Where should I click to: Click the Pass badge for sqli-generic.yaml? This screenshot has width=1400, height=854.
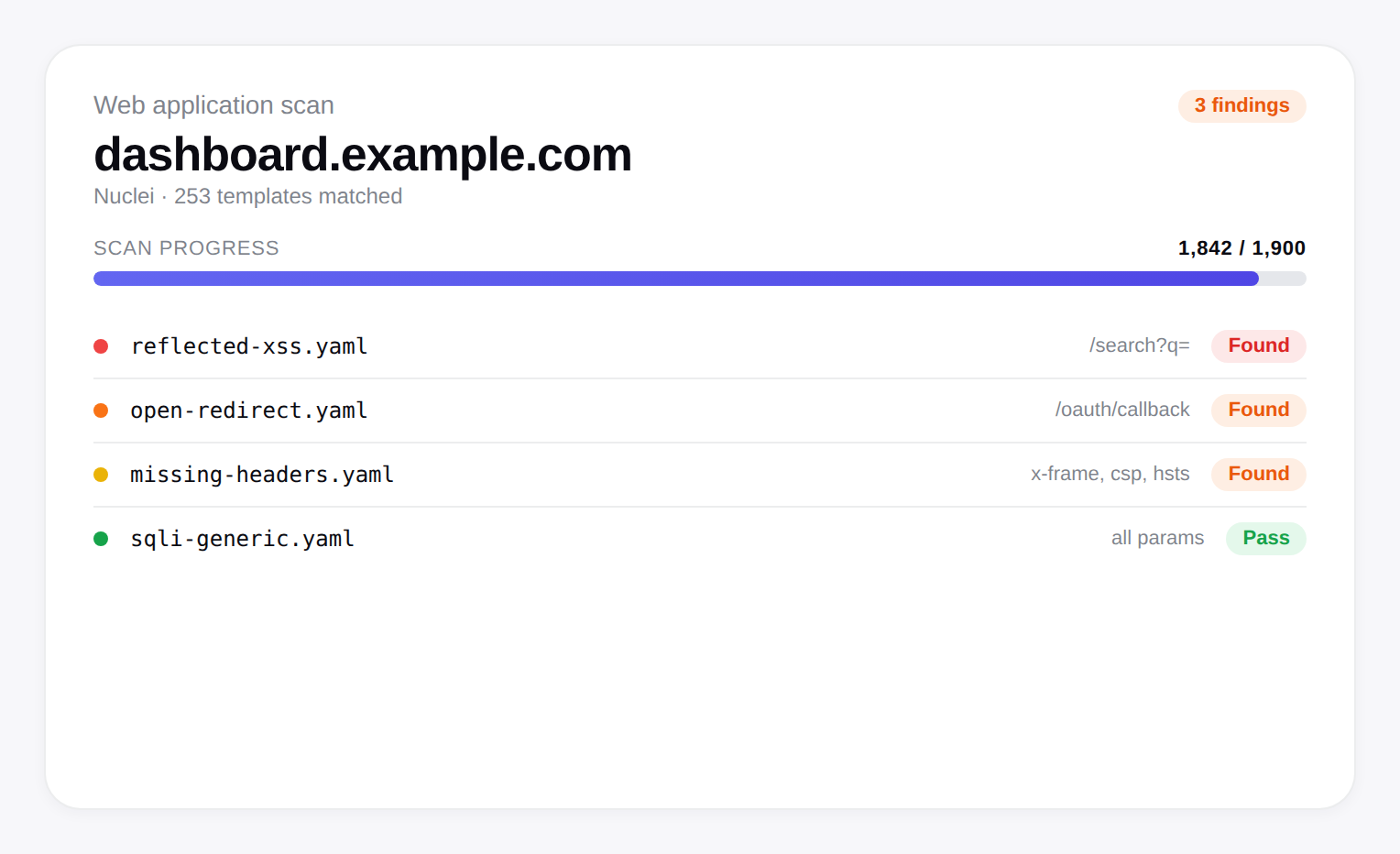1265,539
